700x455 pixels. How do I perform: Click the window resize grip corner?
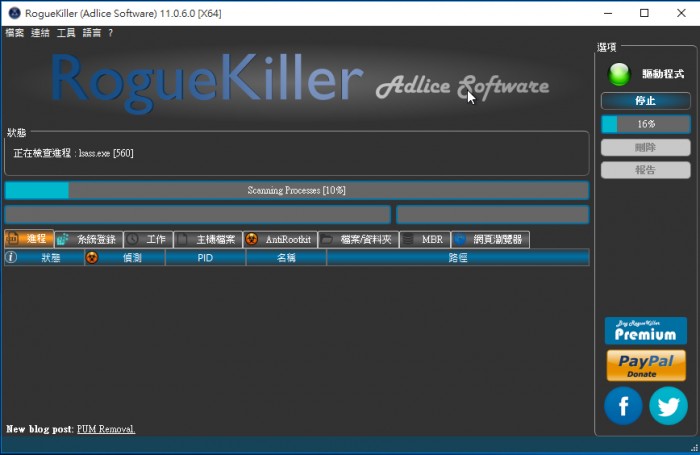[694, 448]
